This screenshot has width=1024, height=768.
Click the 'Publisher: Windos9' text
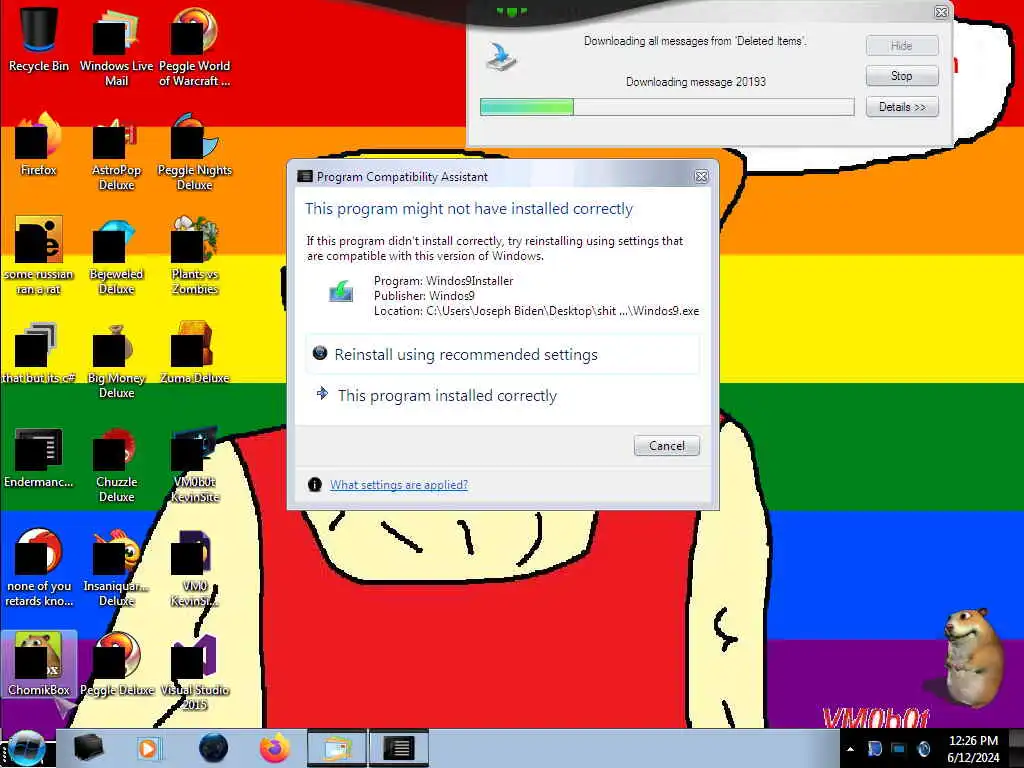(424, 296)
